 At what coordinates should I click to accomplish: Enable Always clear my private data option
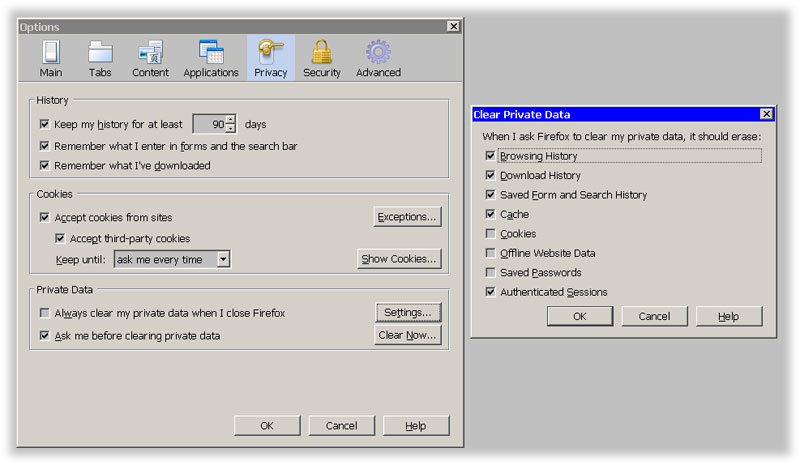pyautogui.click(x=44, y=313)
